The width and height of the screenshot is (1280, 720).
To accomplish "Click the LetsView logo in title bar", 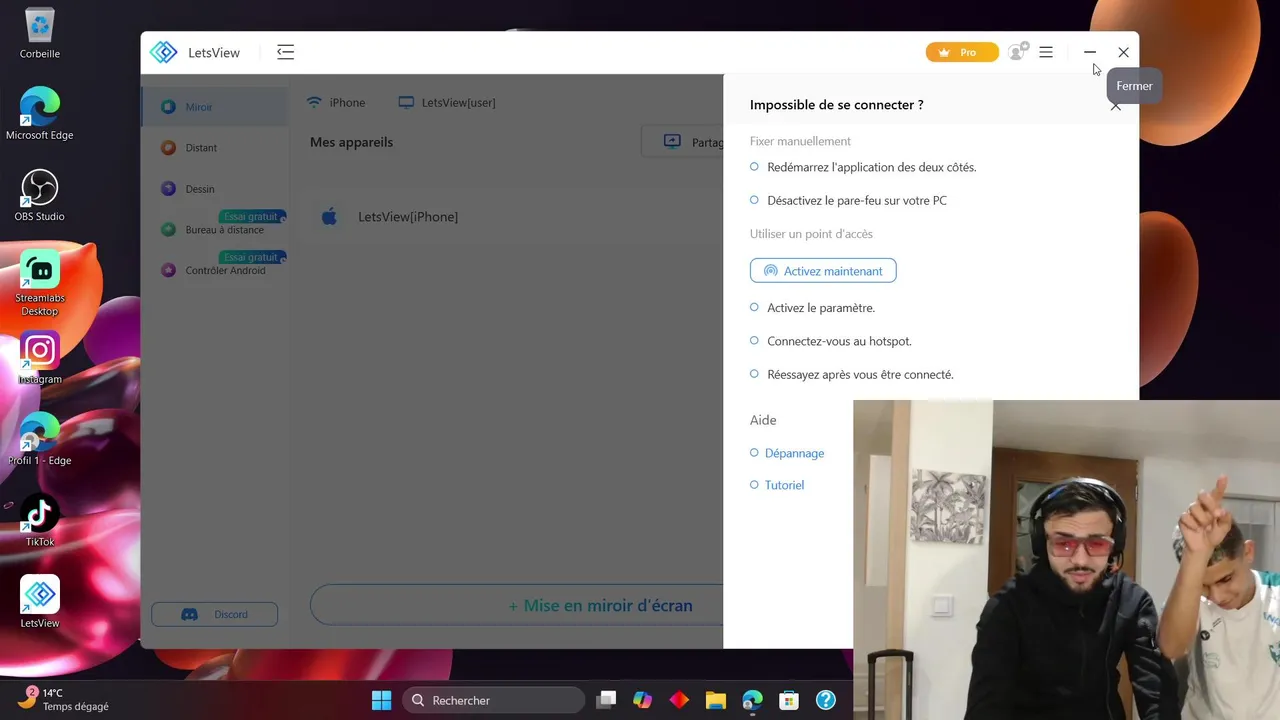I will pos(164,52).
